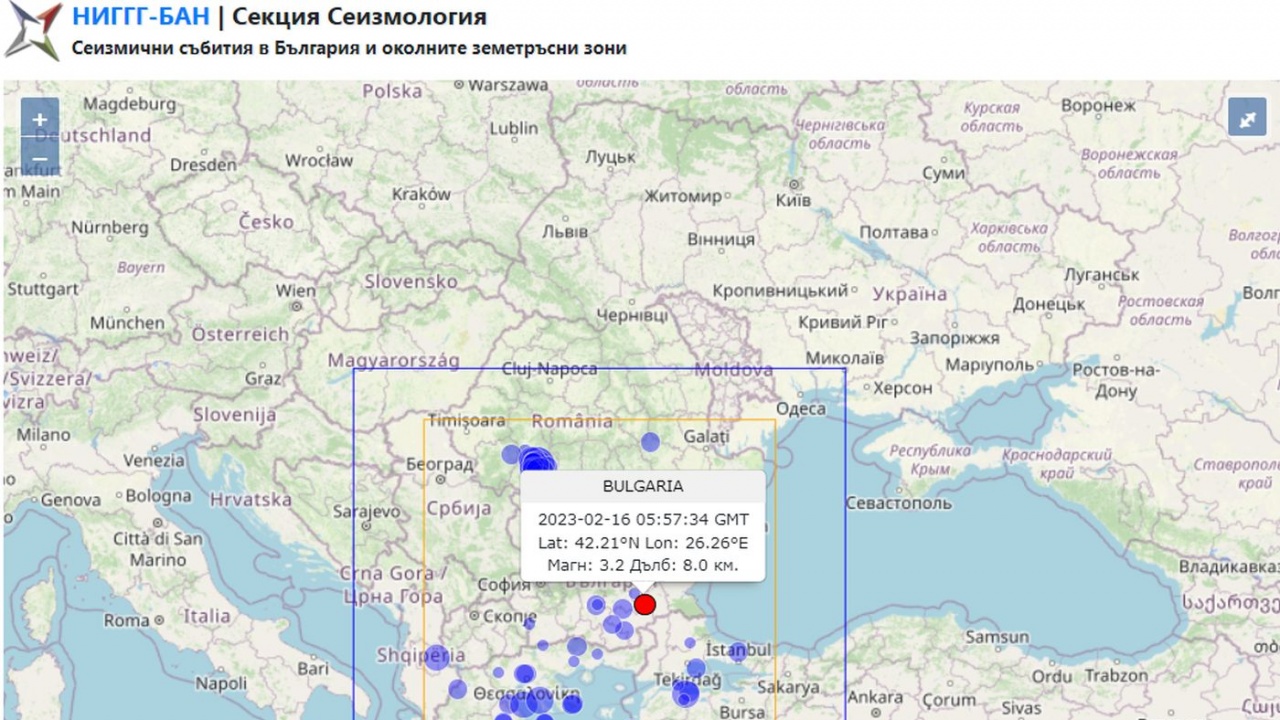Click the Одеса city label on map
Screen dimensions: 1280x720
pyautogui.click(x=801, y=409)
